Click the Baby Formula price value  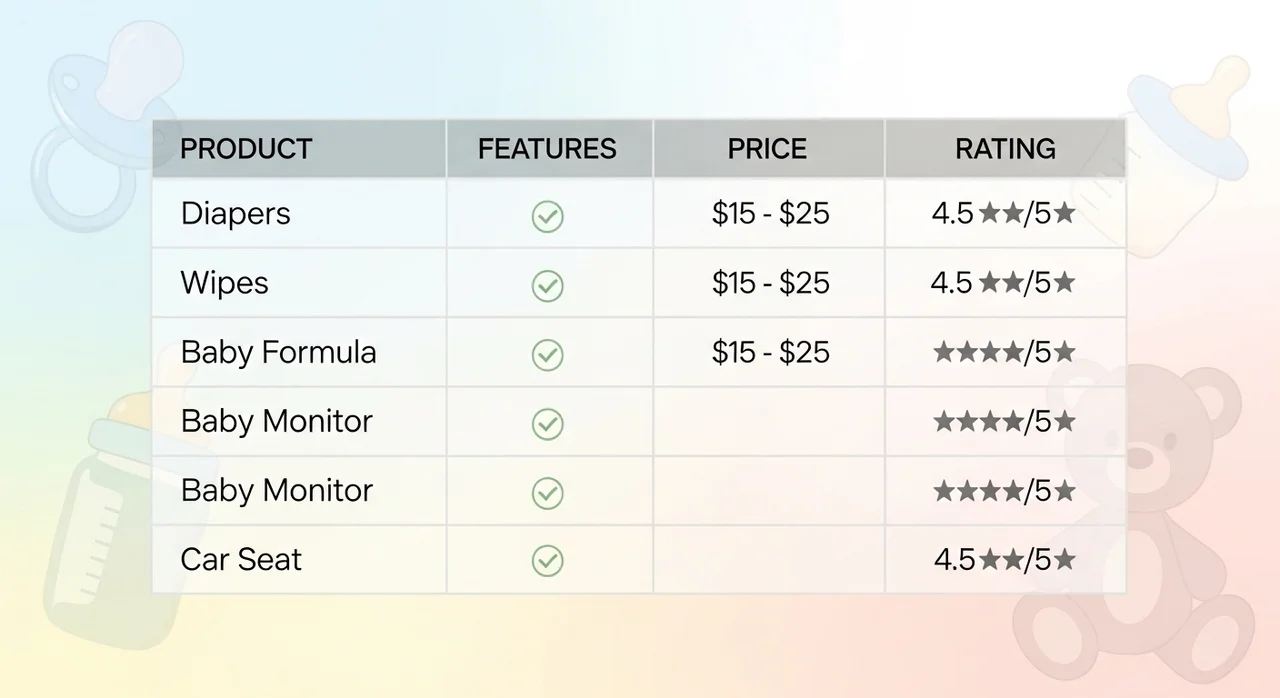770,352
